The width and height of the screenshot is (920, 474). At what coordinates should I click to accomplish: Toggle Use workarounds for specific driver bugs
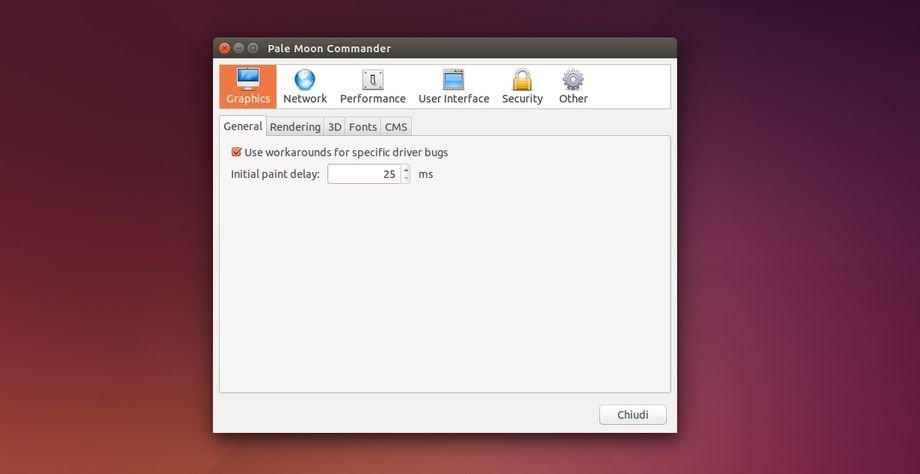point(236,153)
